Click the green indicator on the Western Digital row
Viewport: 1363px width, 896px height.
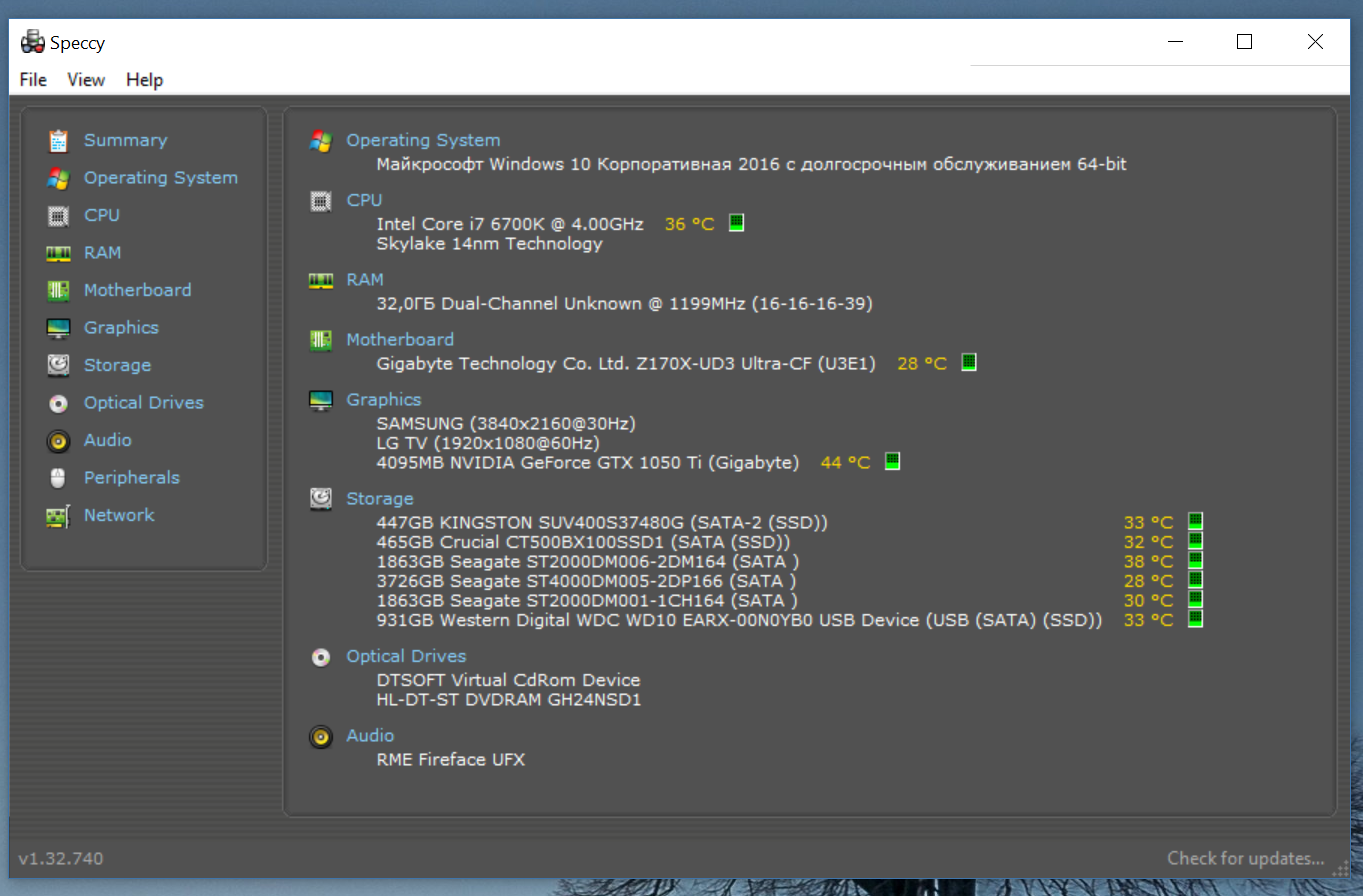1195,619
